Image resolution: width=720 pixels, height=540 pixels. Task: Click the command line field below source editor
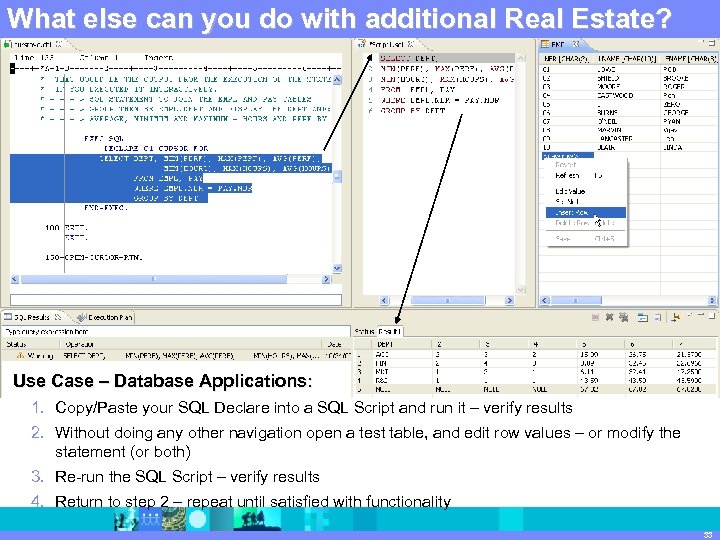pos(176,300)
